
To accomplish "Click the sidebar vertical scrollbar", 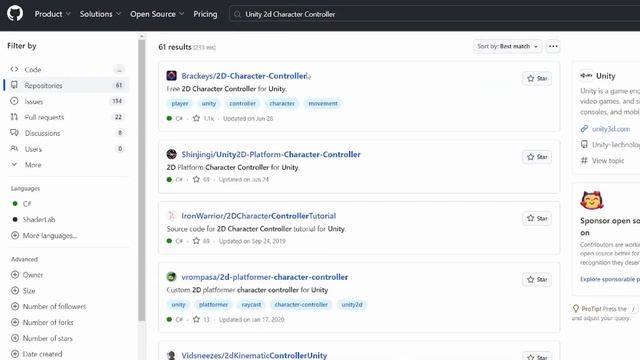I will [x=142, y=180].
